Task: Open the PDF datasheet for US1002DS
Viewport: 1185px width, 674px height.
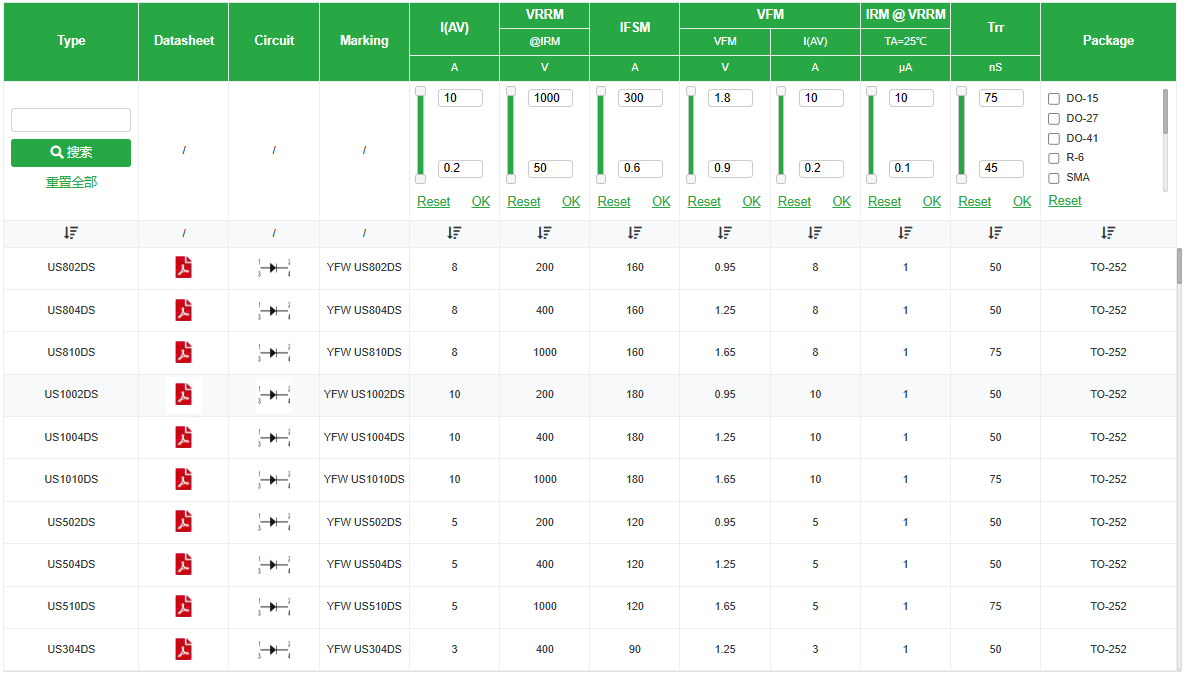Action: [183, 394]
